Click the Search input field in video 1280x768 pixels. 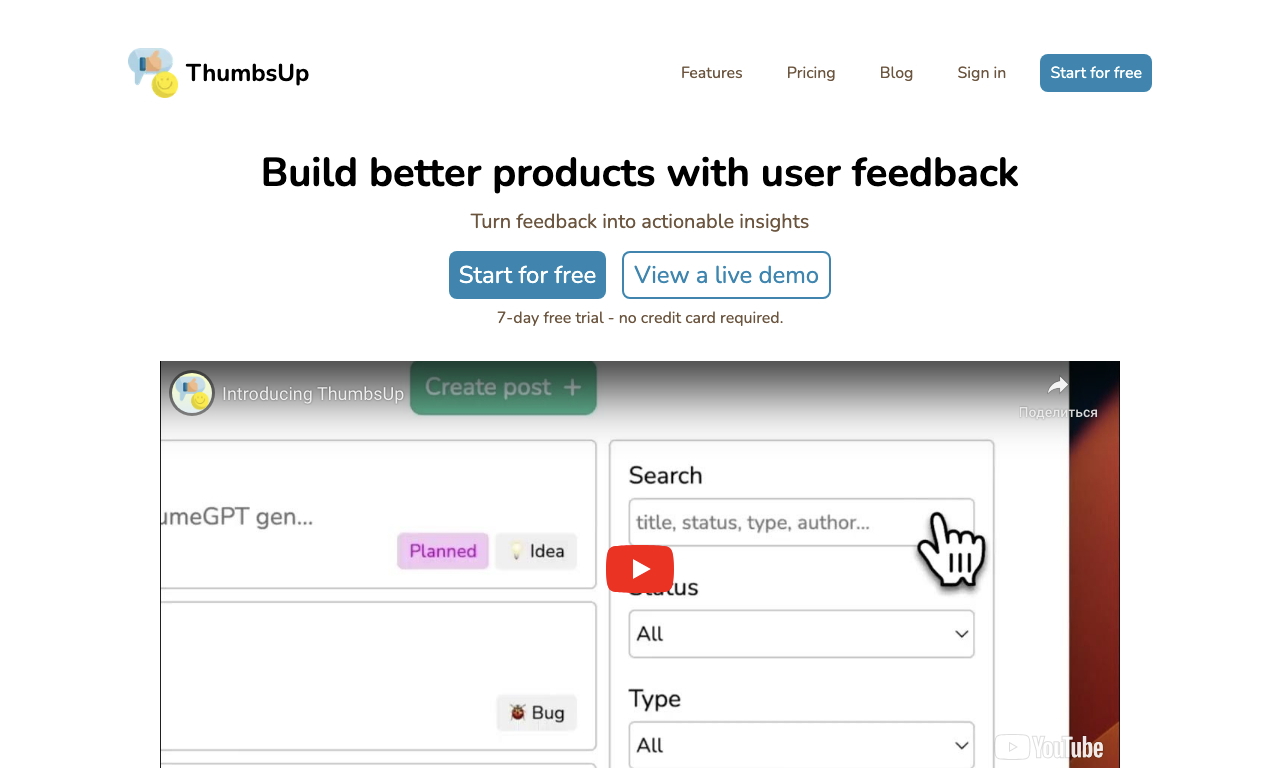click(801, 522)
